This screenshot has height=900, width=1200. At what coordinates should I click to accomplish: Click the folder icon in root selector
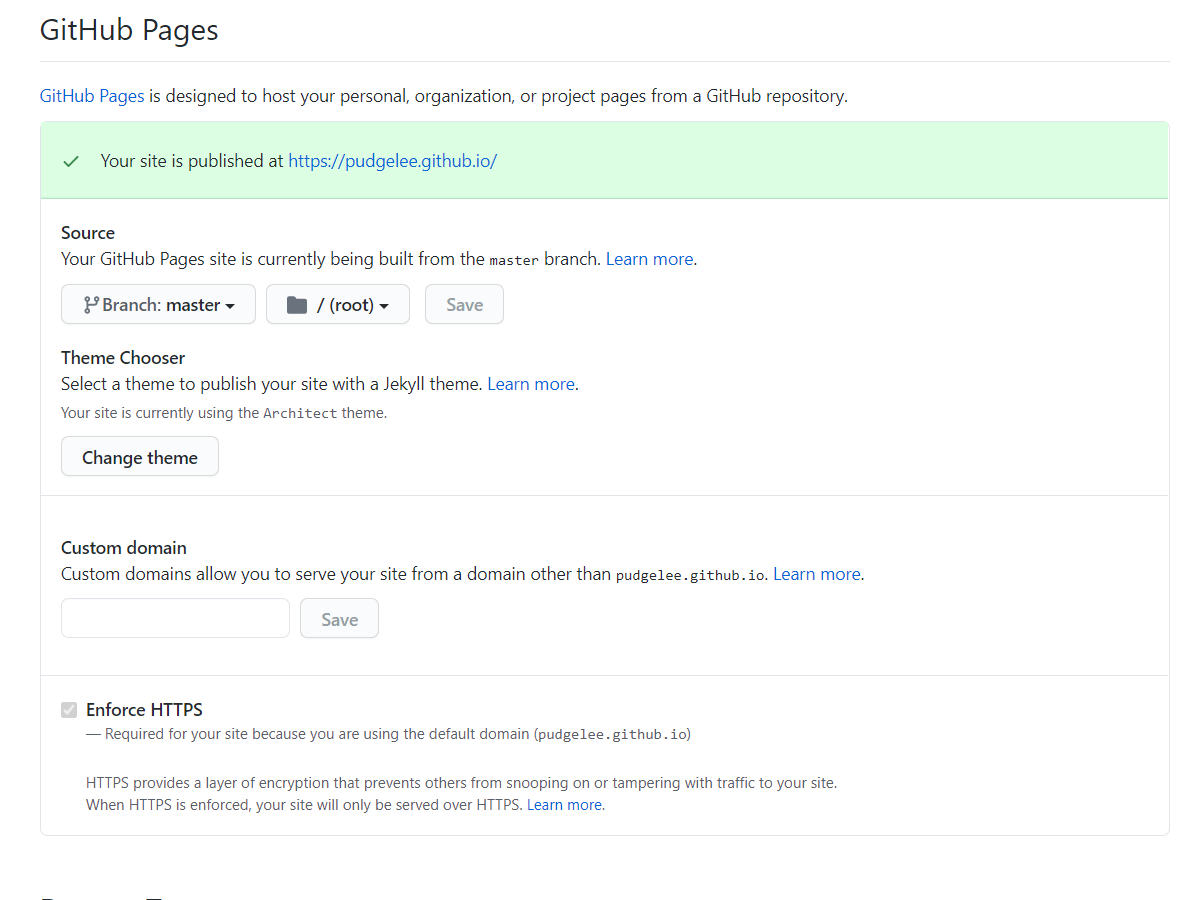tap(297, 305)
